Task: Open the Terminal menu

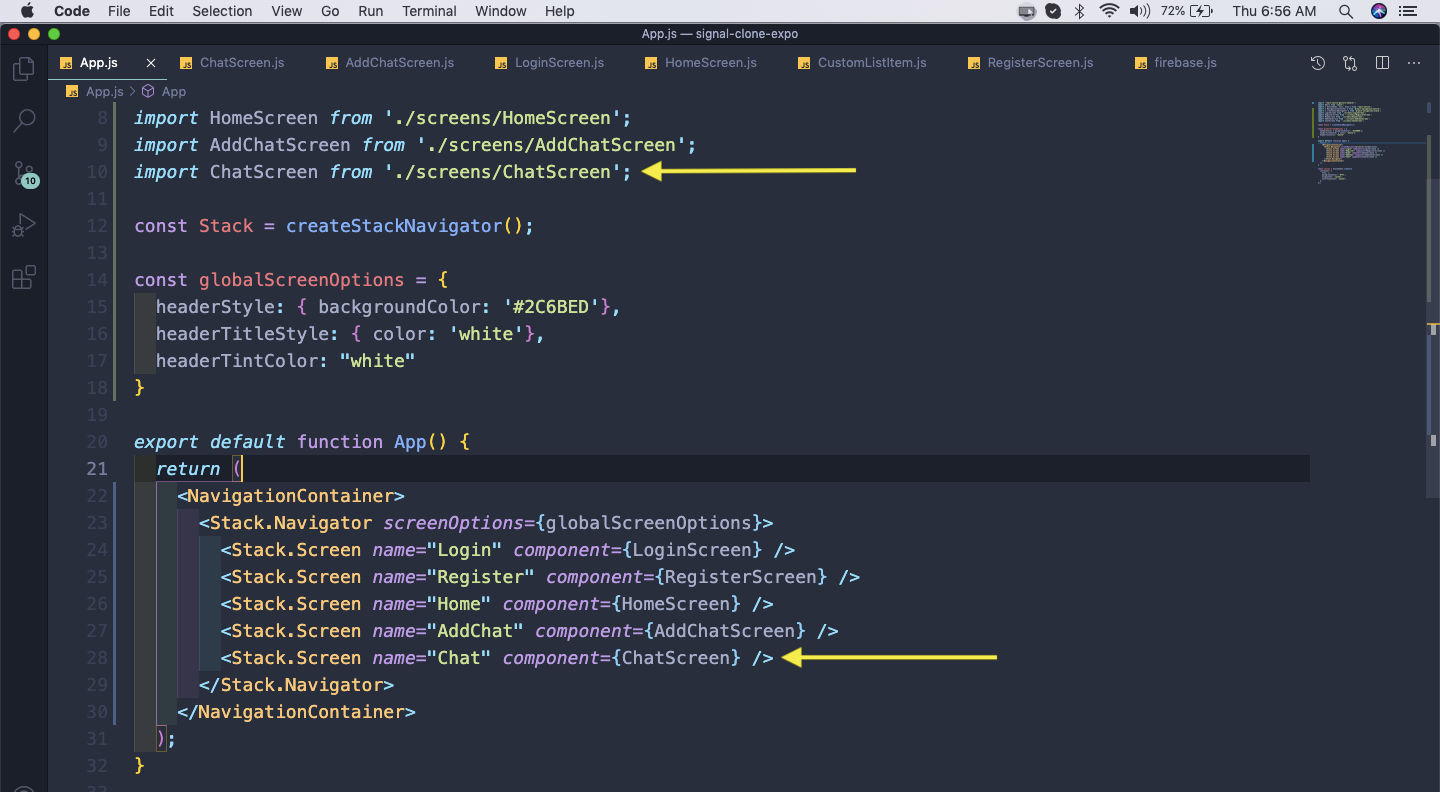Action: point(429,11)
